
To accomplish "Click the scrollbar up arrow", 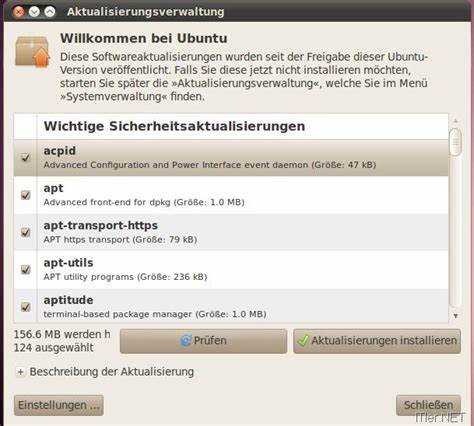I will pyautogui.click(x=456, y=121).
